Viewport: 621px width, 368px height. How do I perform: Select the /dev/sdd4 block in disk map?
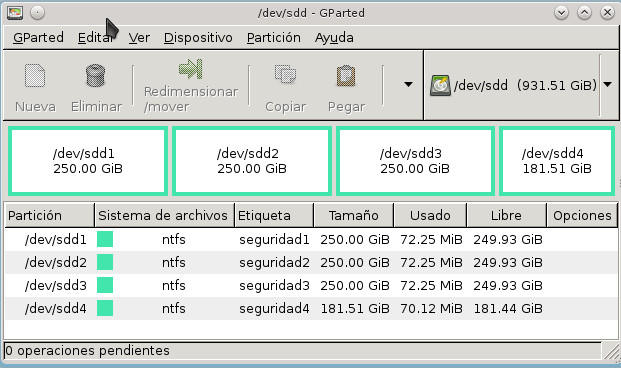(557, 161)
